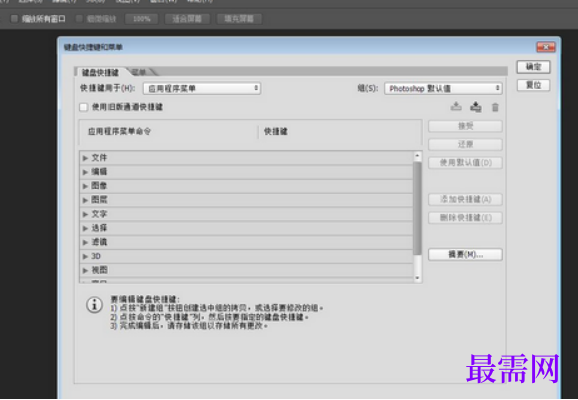This screenshot has width=578, height=400.
Task: Close the 键盘快捷键和菜单 dialog
Action: (x=546, y=47)
